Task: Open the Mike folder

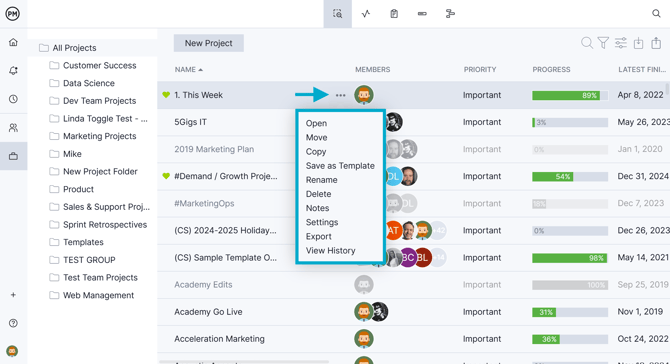Action: [65, 154]
